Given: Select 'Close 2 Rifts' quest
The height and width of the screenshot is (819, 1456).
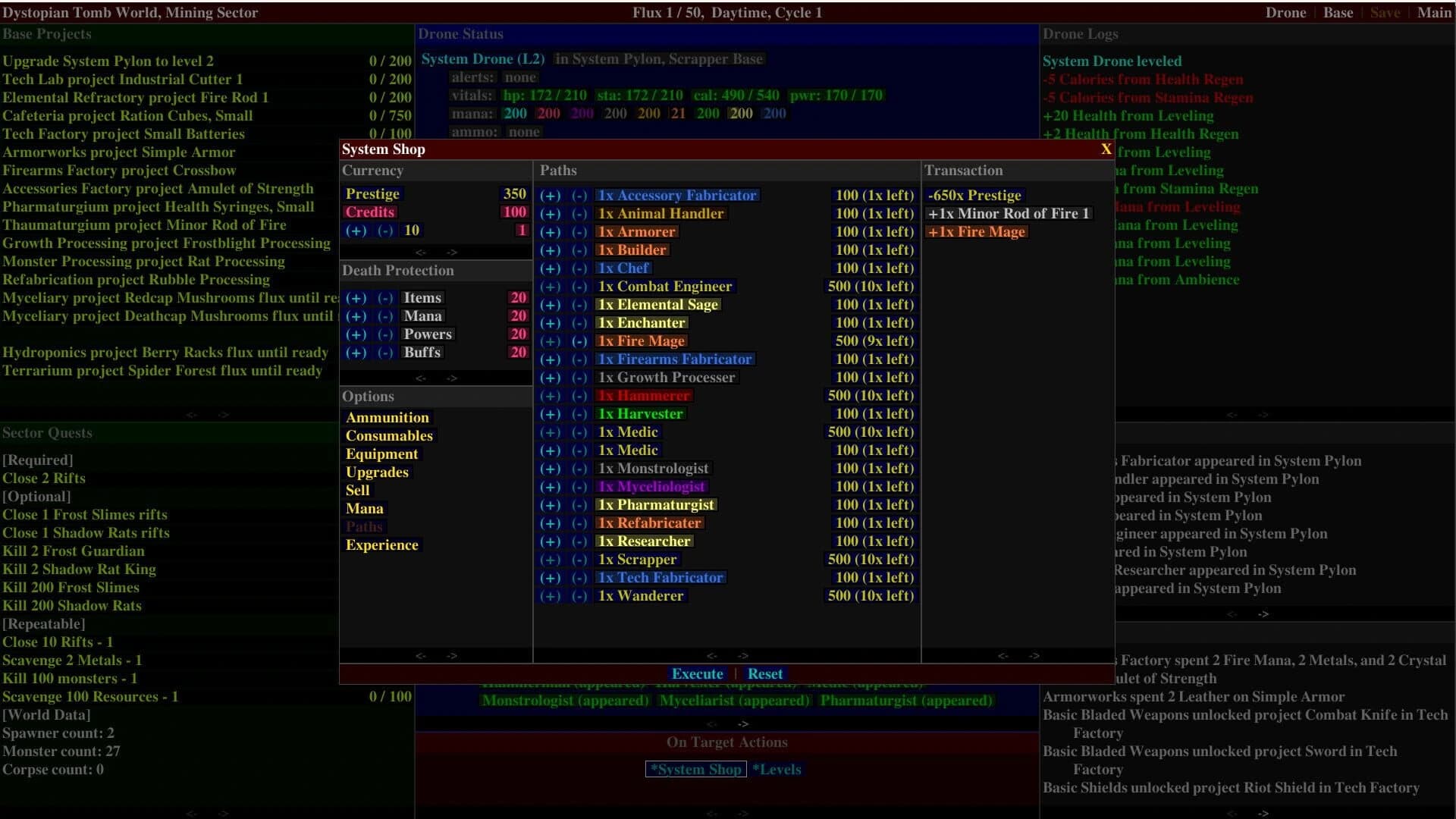Looking at the screenshot, I should click(43, 479).
